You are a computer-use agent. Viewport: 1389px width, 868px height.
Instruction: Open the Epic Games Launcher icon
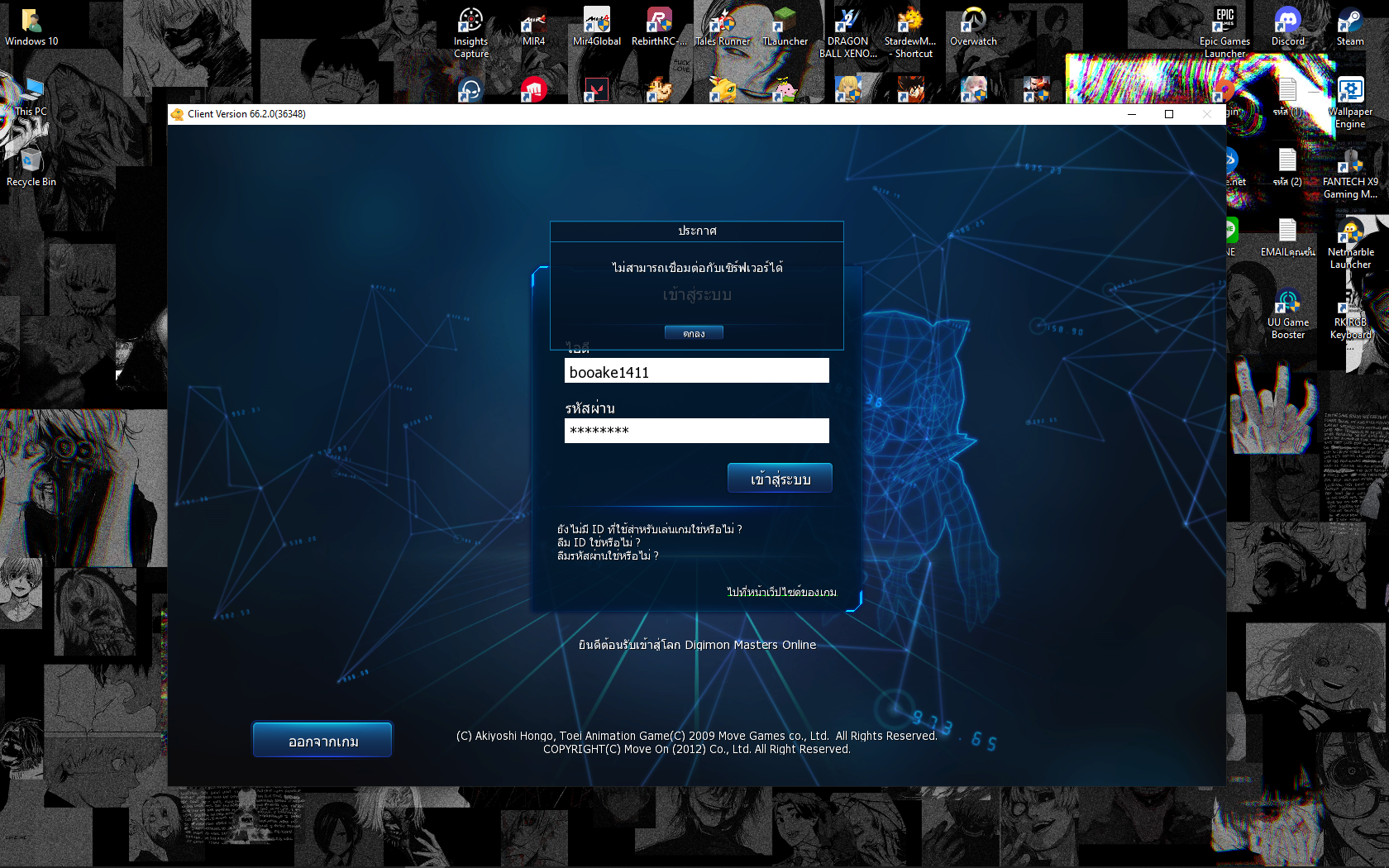click(x=1224, y=25)
